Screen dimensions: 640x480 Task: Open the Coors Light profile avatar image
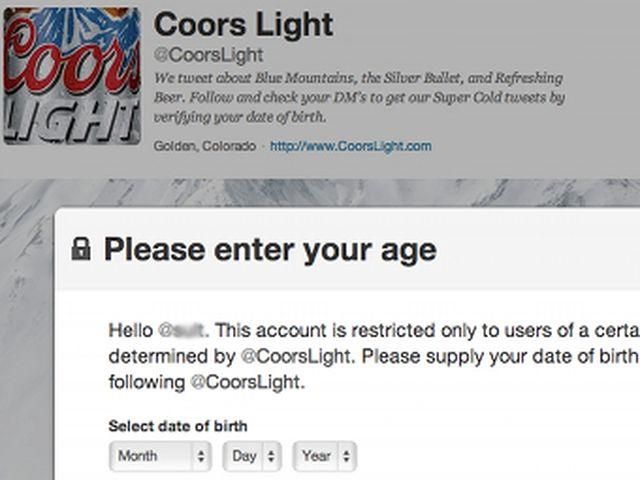tap(71, 74)
